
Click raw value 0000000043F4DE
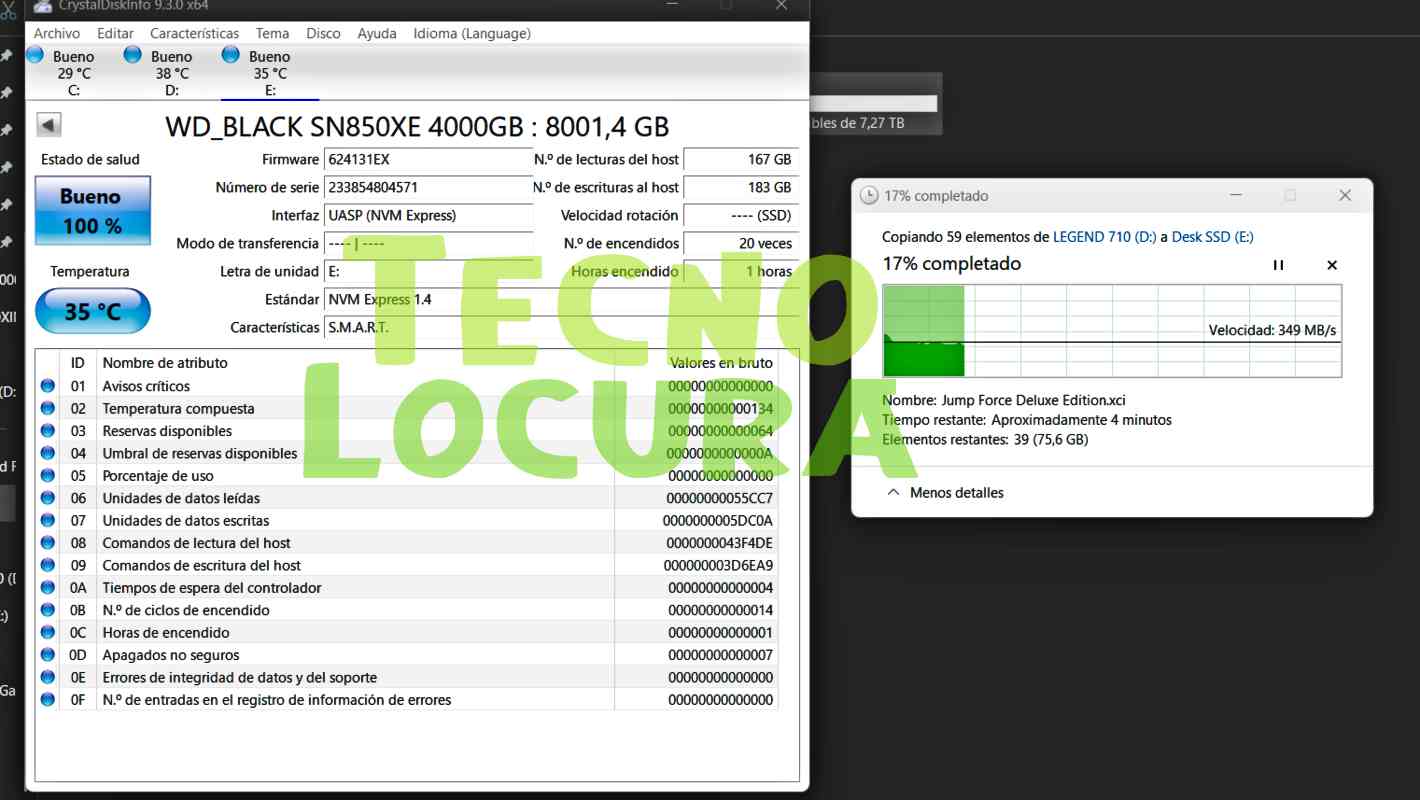tap(720, 543)
